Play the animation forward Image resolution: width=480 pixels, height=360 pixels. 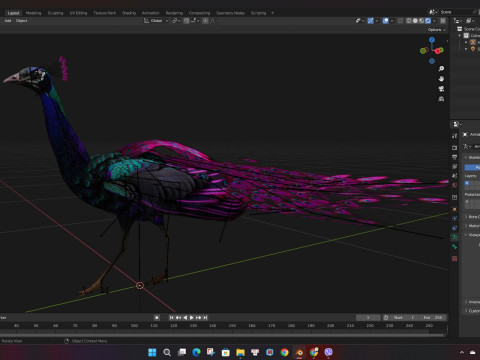192,318
